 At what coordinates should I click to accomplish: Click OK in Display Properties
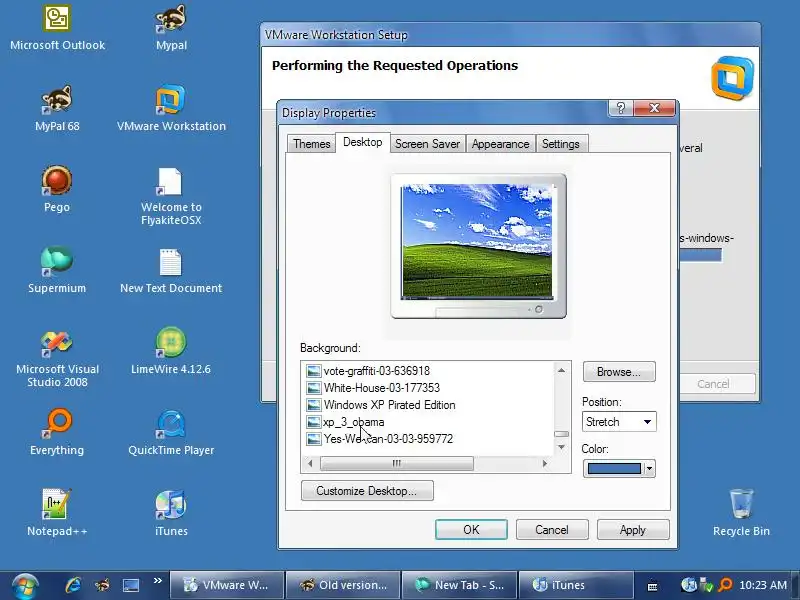[471, 530]
